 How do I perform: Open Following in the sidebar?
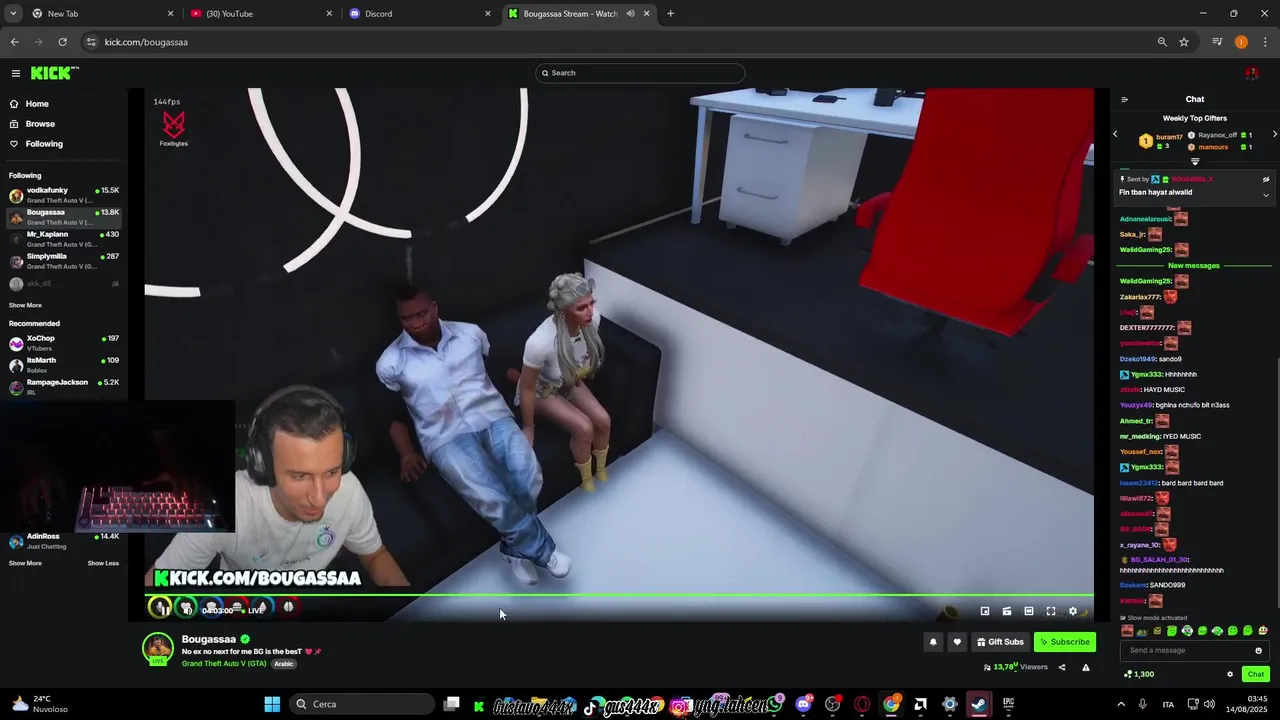pos(44,144)
